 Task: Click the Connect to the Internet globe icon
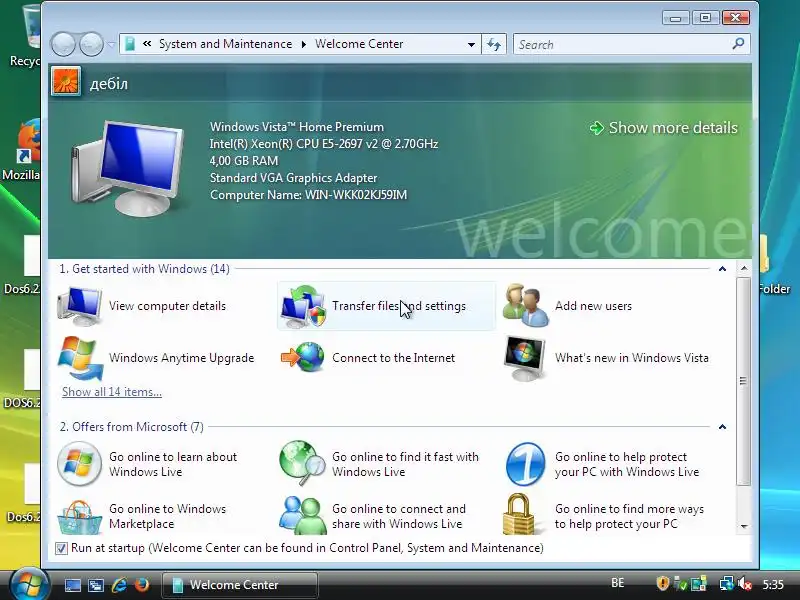pos(303,357)
